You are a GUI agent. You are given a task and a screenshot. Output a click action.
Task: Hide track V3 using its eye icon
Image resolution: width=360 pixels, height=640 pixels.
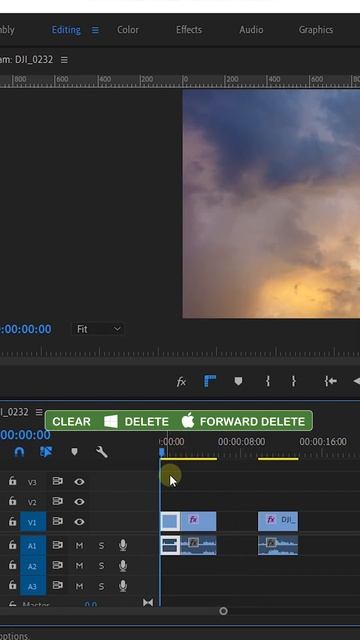coord(79,482)
